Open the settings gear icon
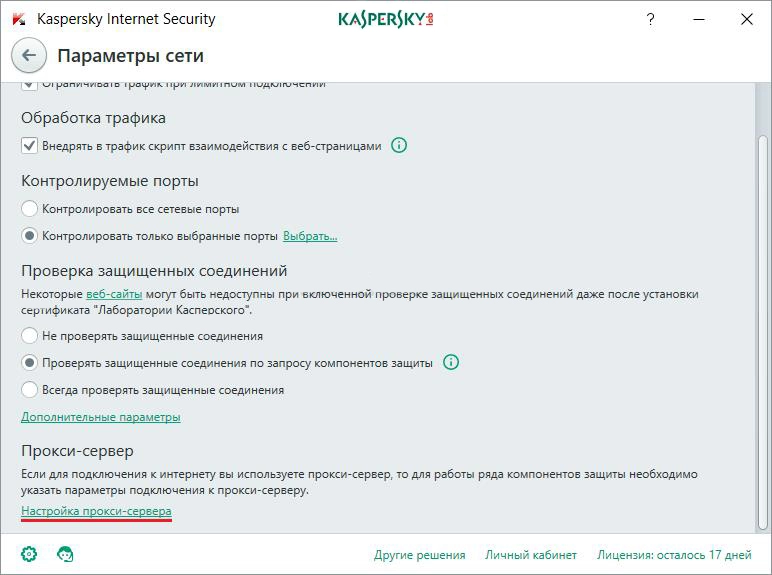The width and height of the screenshot is (772, 575). [29, 554]
